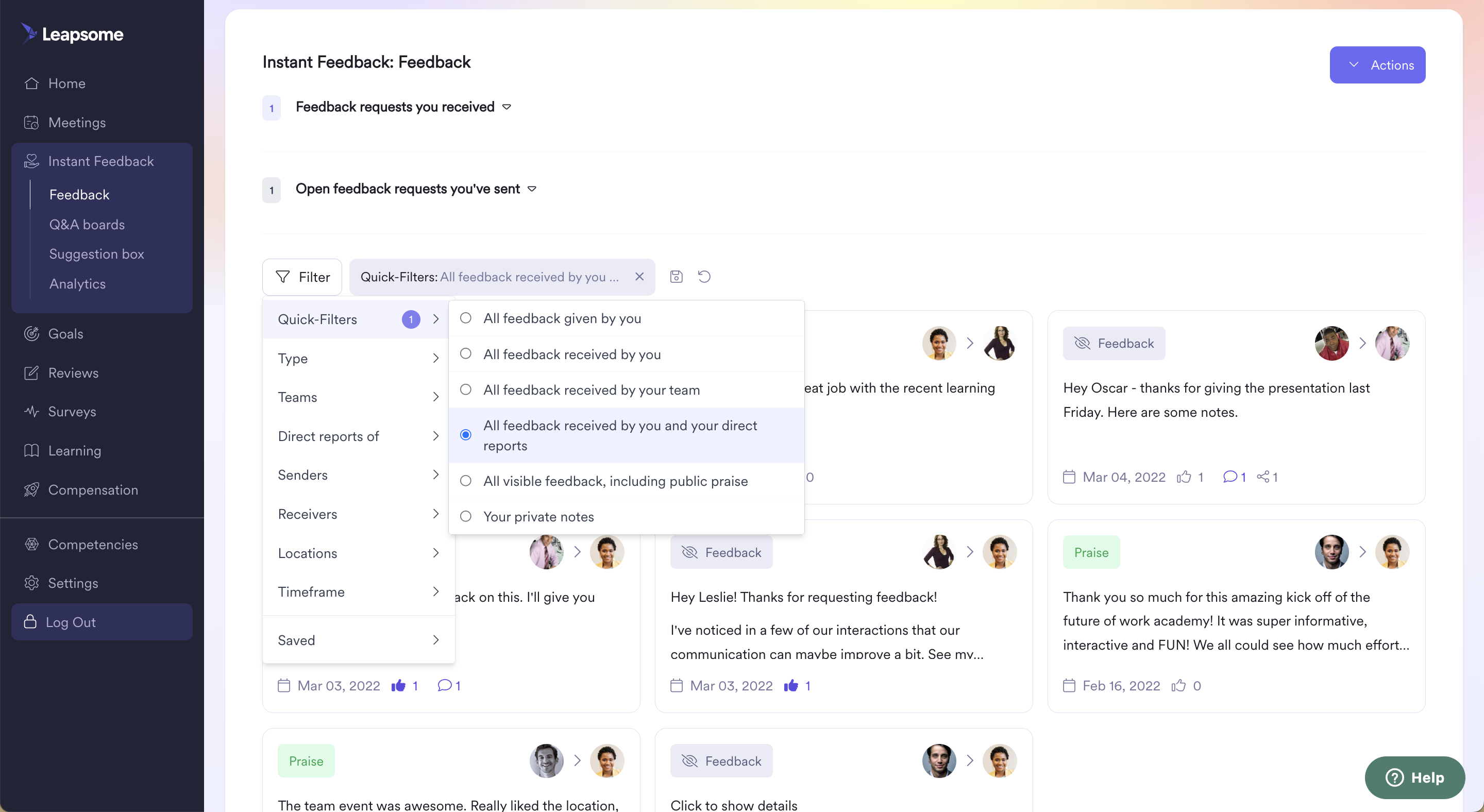Open the Saved filters submenu
This screenshot has width=1484, height=812.
pyautogui.click(x=358, y=640)
